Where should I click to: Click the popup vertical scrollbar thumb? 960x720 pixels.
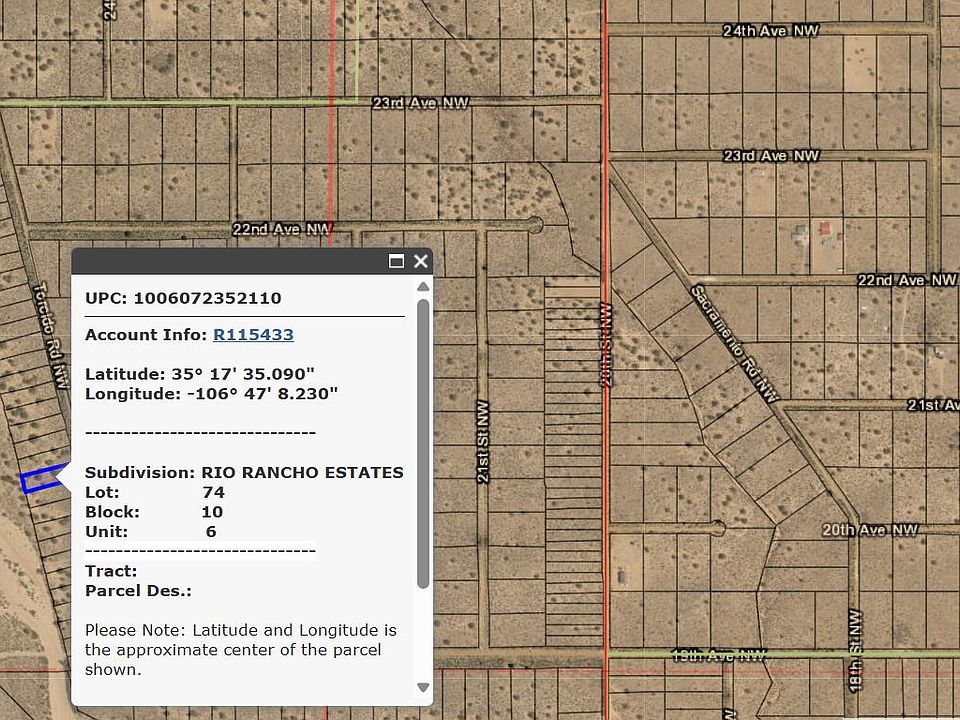pyautogui.click(x=423, y=440)
